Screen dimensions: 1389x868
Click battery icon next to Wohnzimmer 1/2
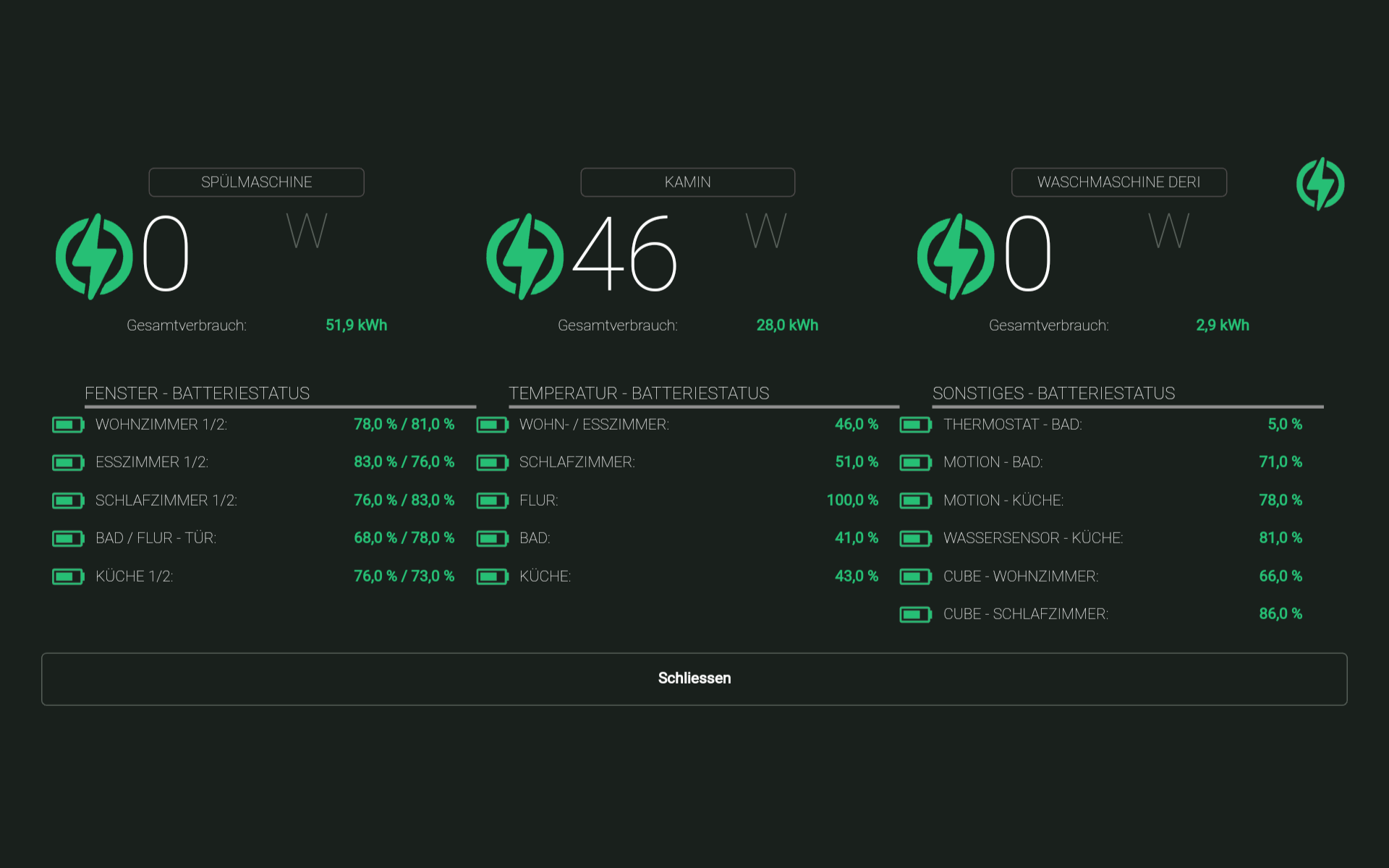pos(68,425)
